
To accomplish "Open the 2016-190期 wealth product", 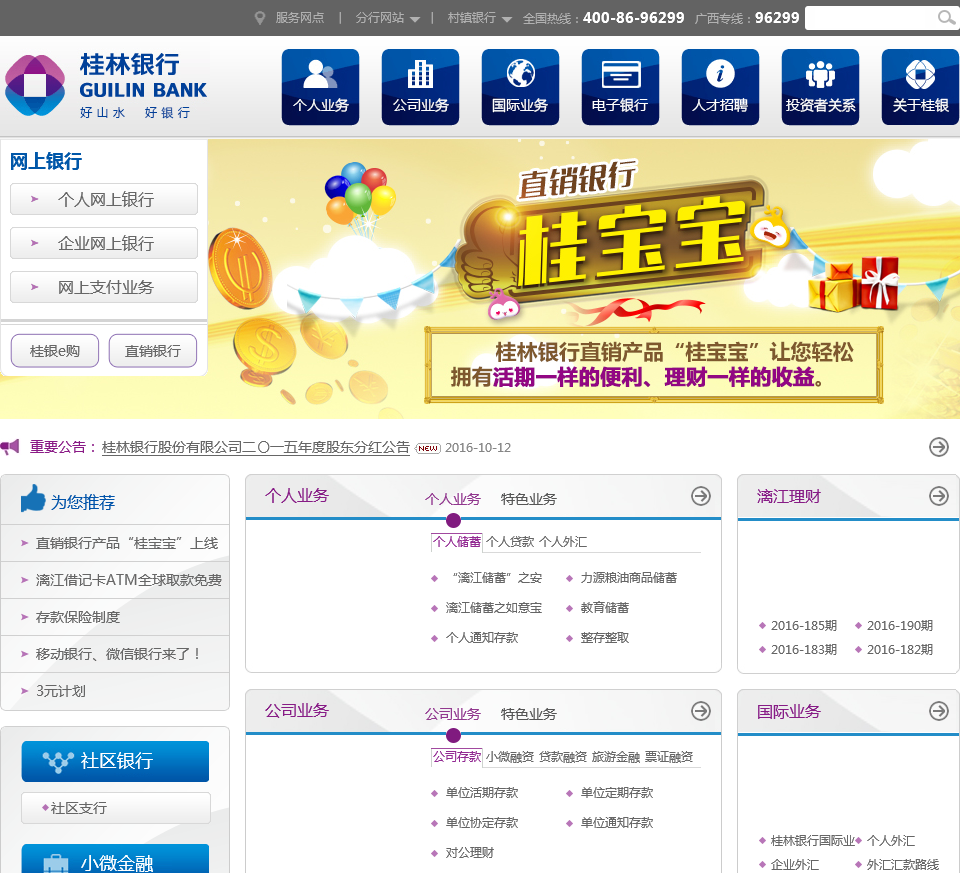I will tap(900, 626).
